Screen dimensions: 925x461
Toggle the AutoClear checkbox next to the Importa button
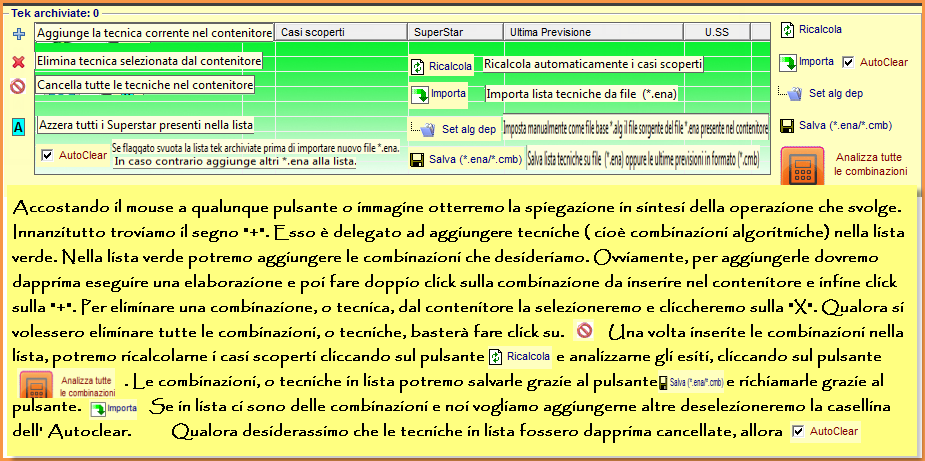tap(848, 62)
